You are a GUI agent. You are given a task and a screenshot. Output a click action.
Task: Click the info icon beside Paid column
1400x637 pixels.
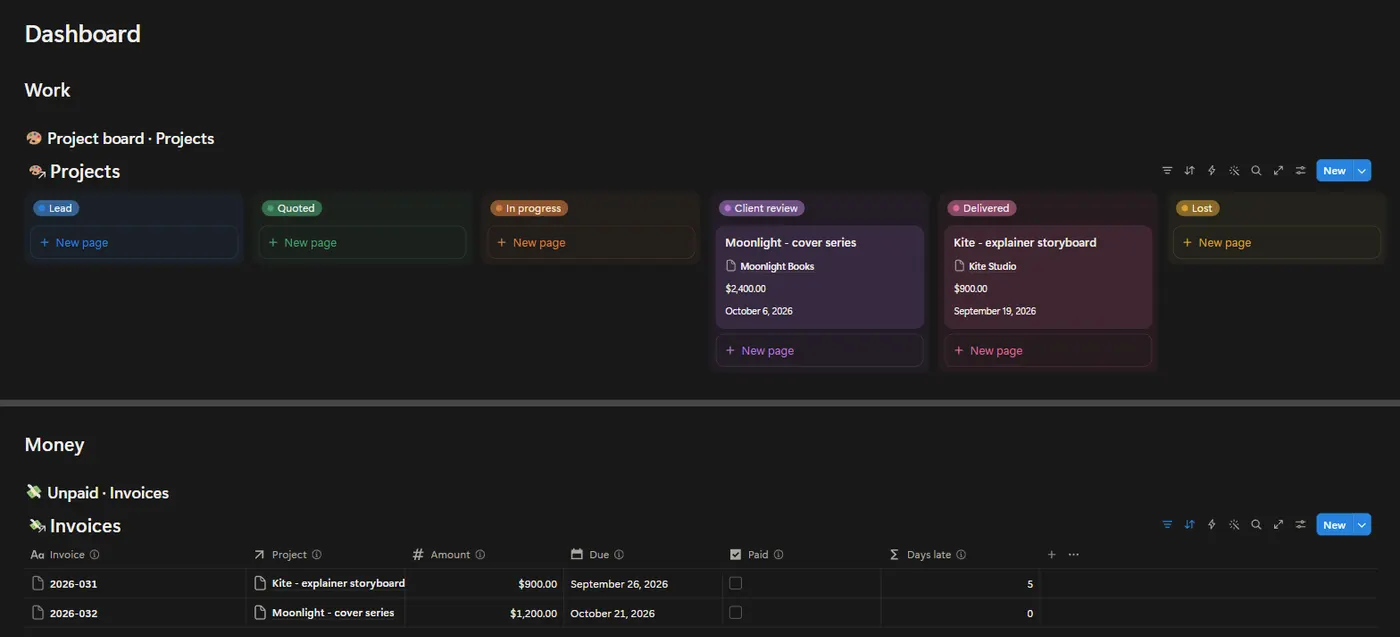(779, 555)
